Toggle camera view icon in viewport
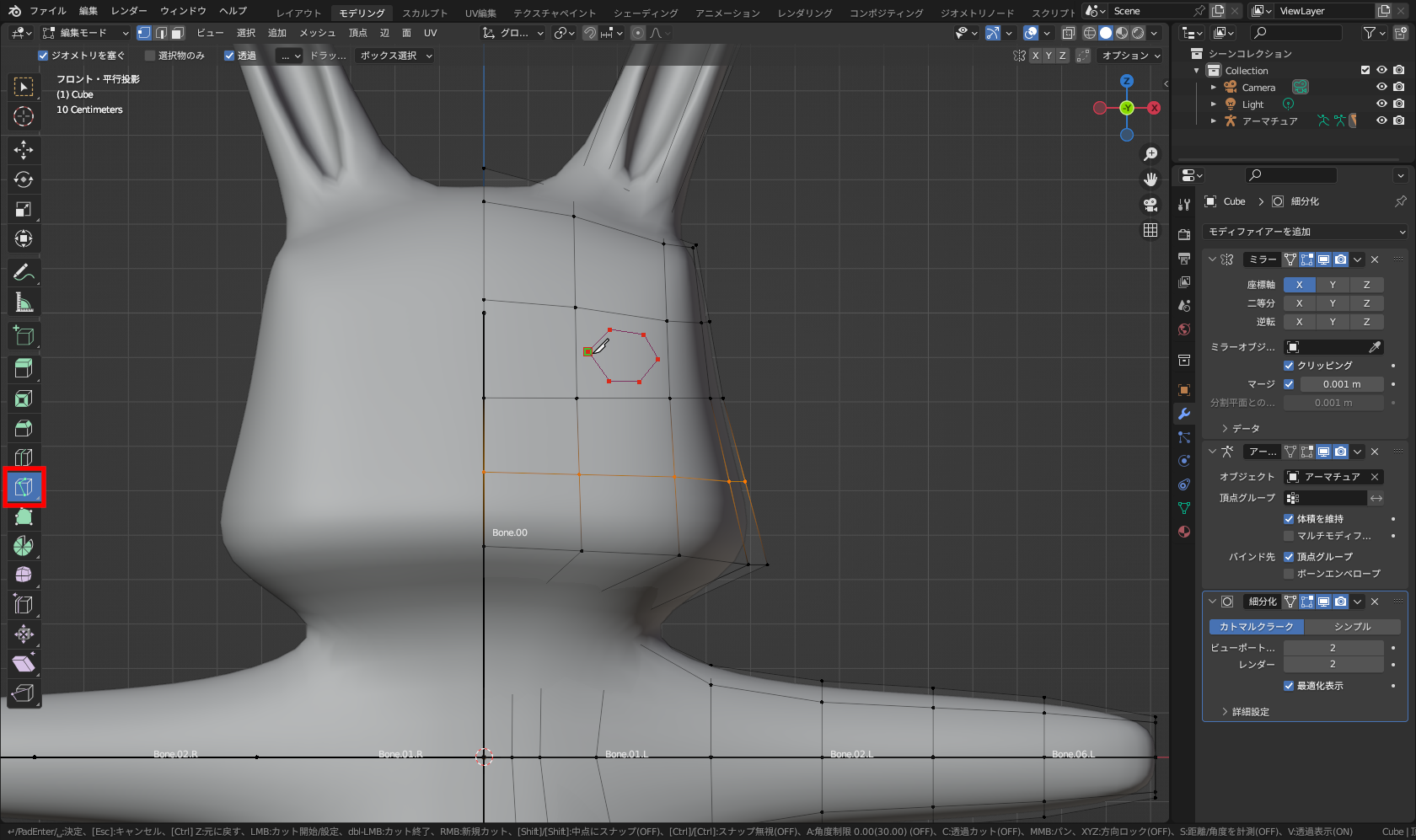Screen dimensions: 1416x840 [1150, 205]
